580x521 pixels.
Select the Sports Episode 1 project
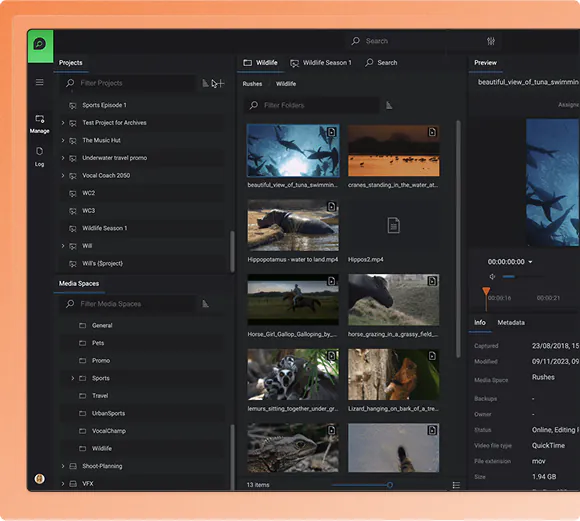[142, 105]
